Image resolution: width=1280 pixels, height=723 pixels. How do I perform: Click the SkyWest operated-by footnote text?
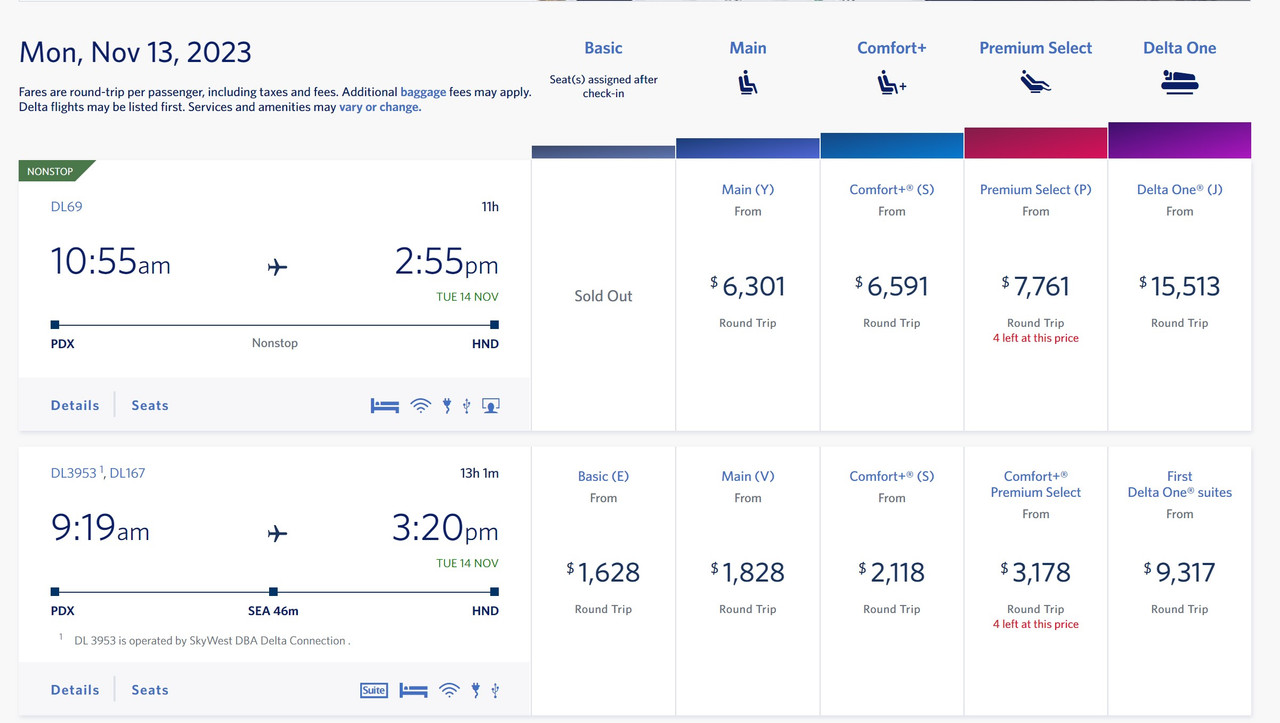point(212,640)
